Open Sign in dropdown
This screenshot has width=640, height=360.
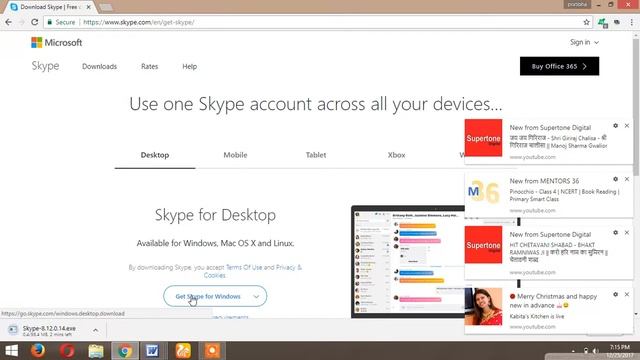click(x=584, y=42)
